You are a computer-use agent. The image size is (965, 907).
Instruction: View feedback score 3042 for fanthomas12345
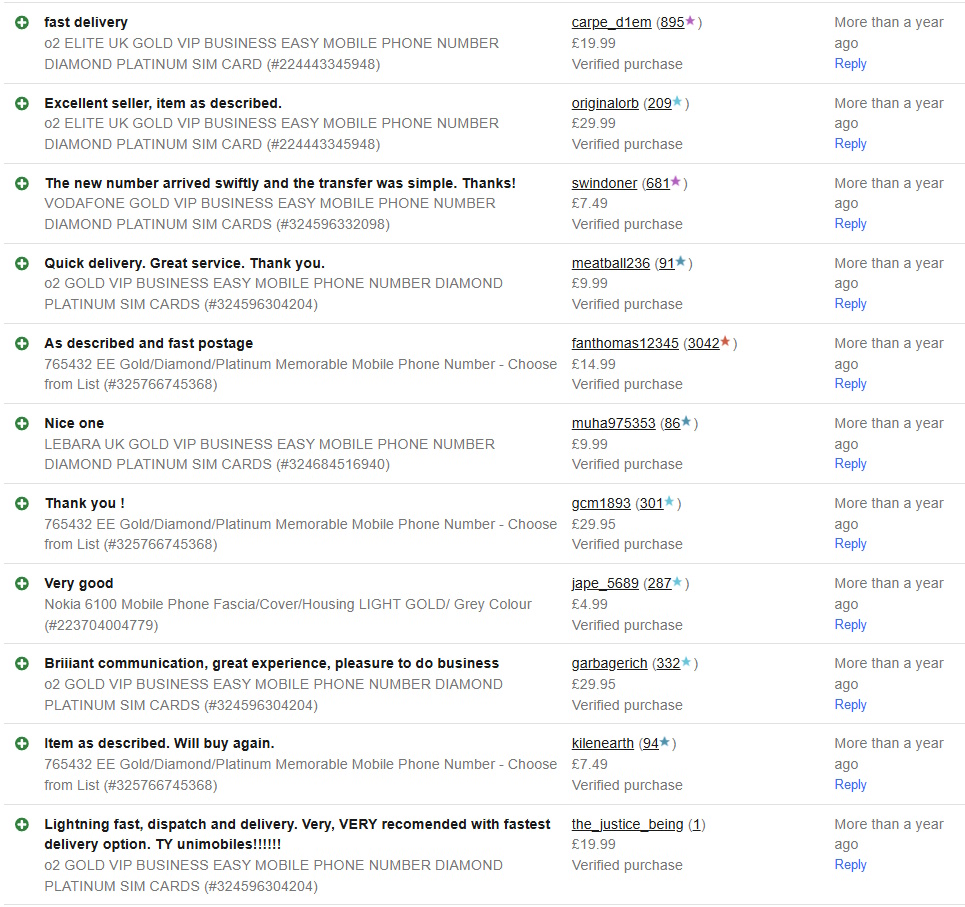pyautogui.click(x=703, y=343)
